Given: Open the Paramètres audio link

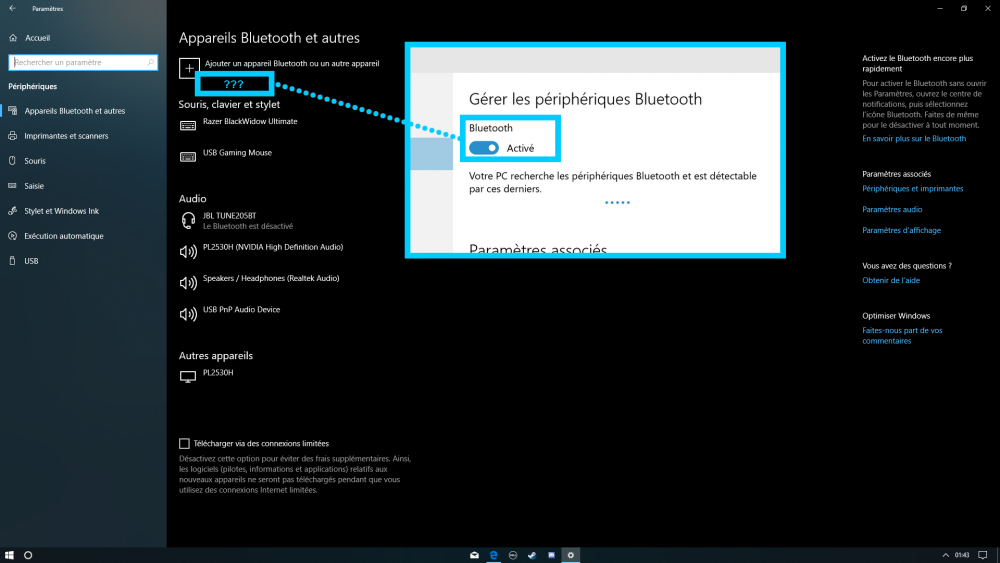Looking at the screenshot, I should pos(892,209).
